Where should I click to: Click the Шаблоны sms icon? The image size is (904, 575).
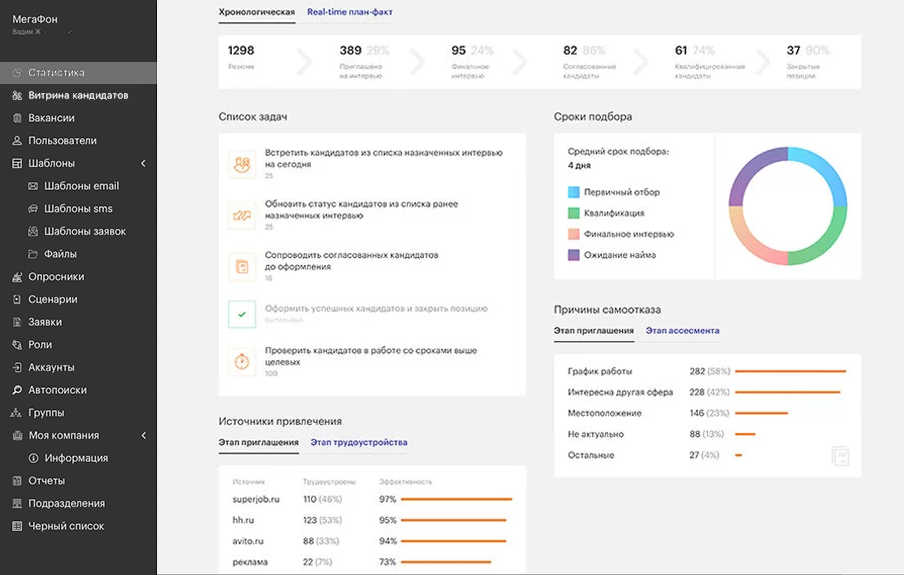tap(33, 208)
